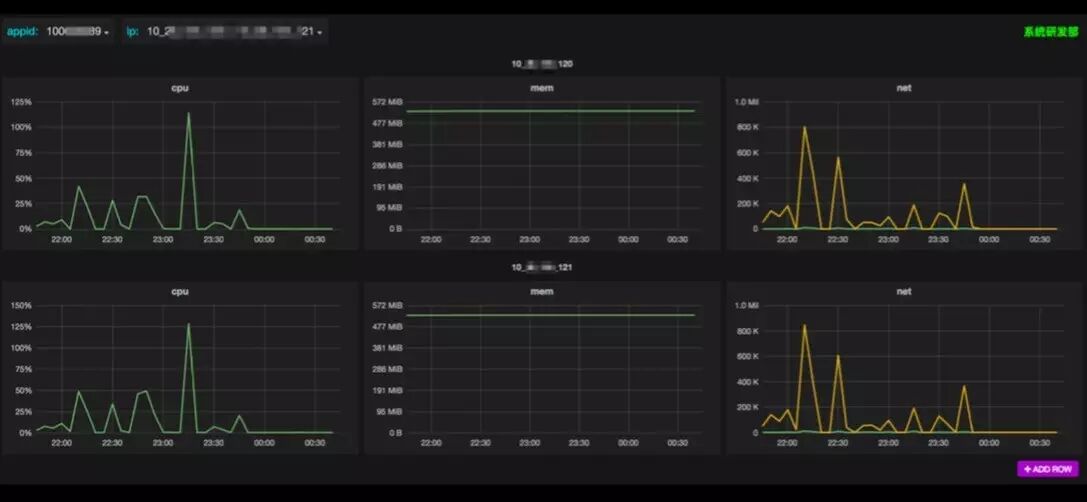1087x502 pixels.
Task: Click the flat green mem line in 121 row
Action: pyautogui.click(x=550, y=315)
